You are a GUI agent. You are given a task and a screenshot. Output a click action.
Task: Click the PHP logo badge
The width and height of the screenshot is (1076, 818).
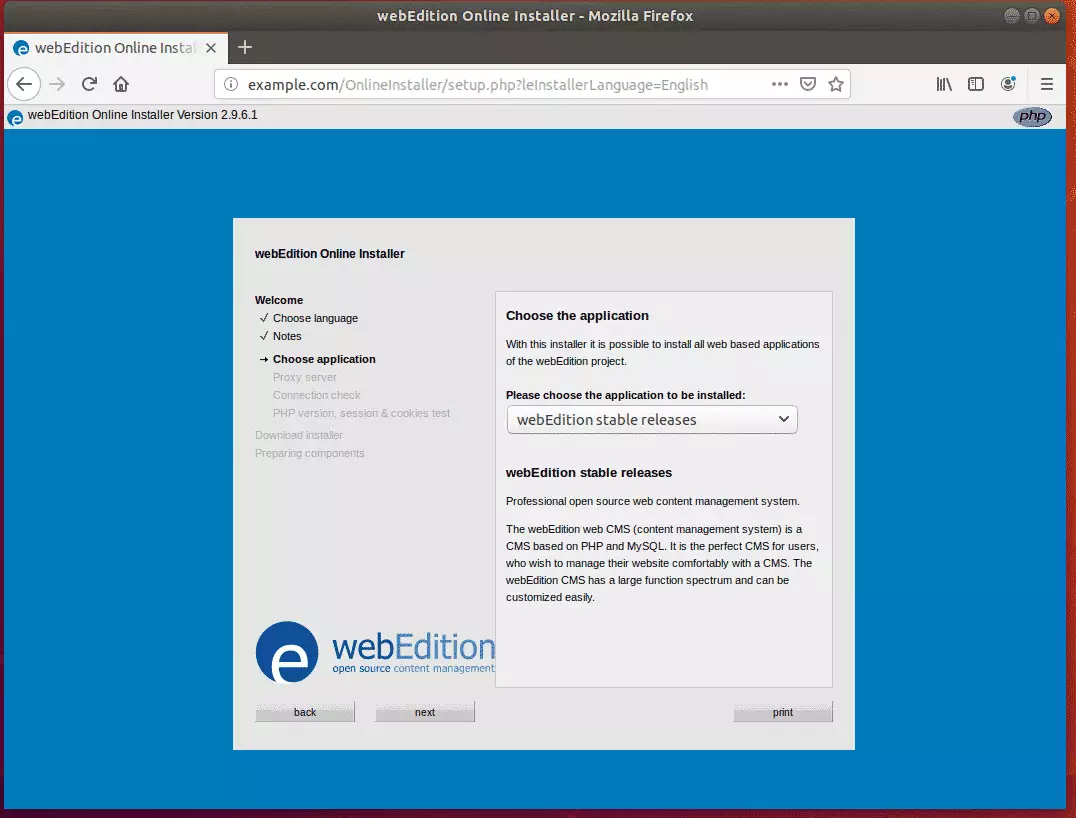(x=1032, y=117)
